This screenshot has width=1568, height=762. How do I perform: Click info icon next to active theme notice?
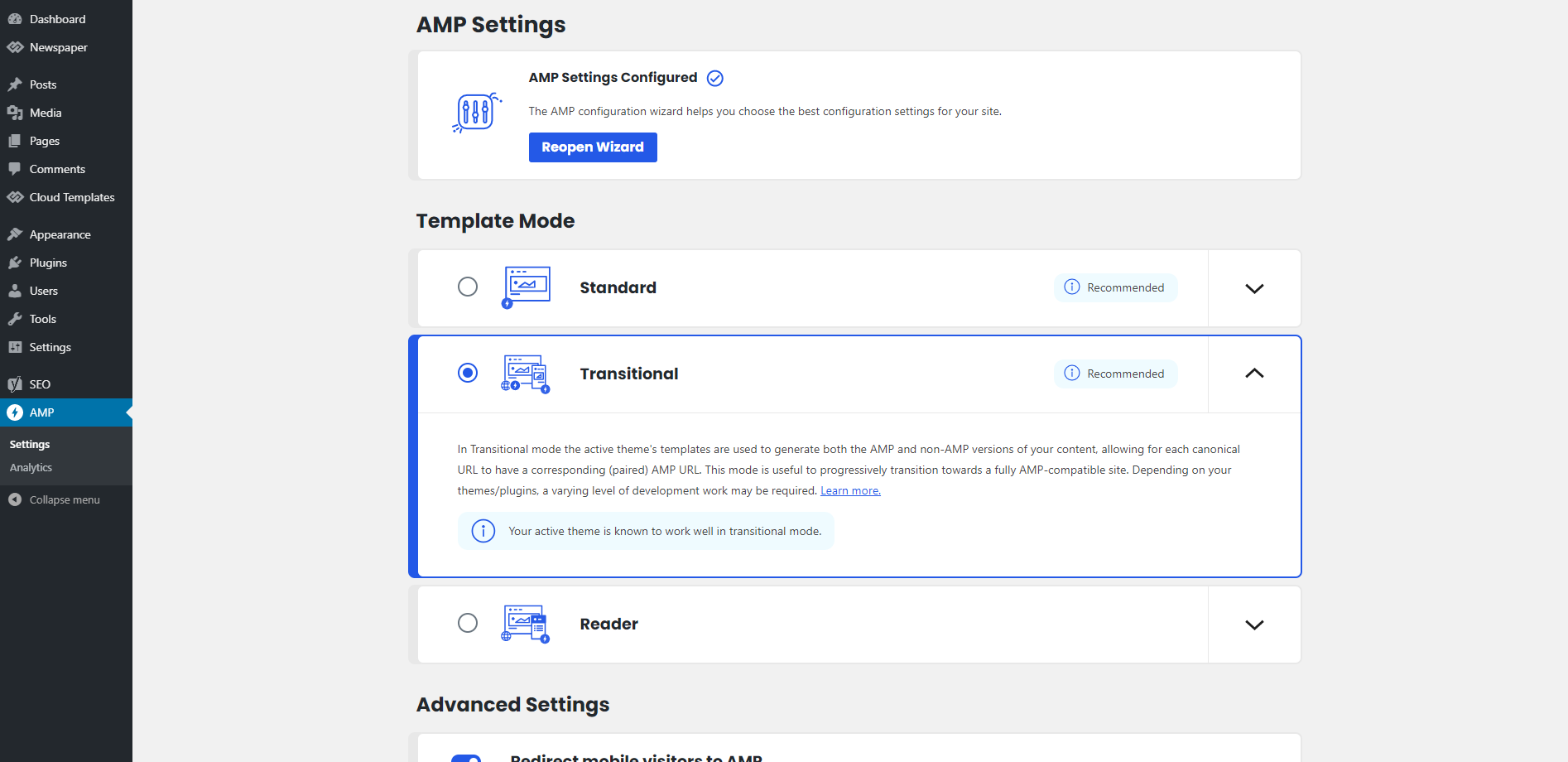coord(483,531)
